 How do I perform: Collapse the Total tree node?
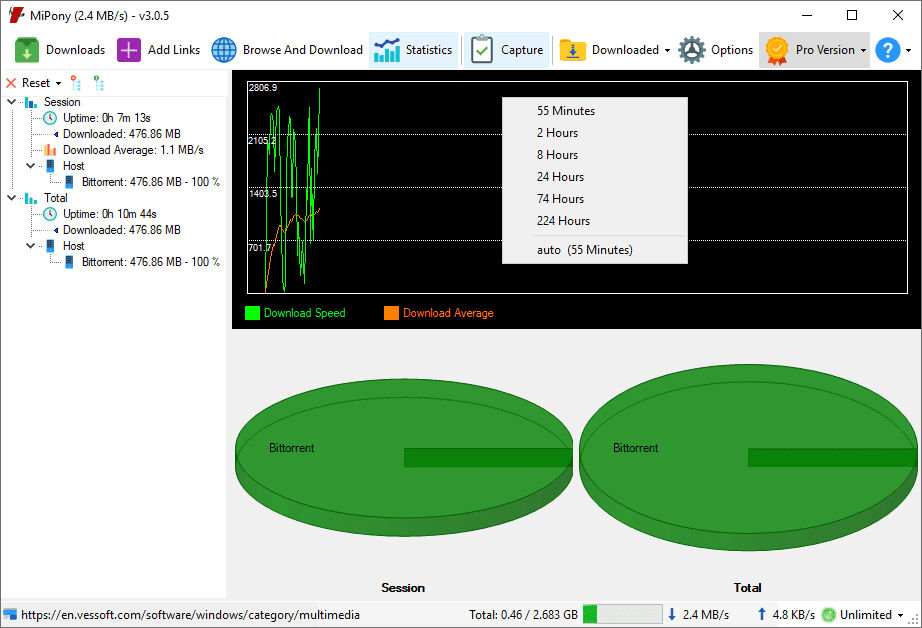tap(11, 198)
